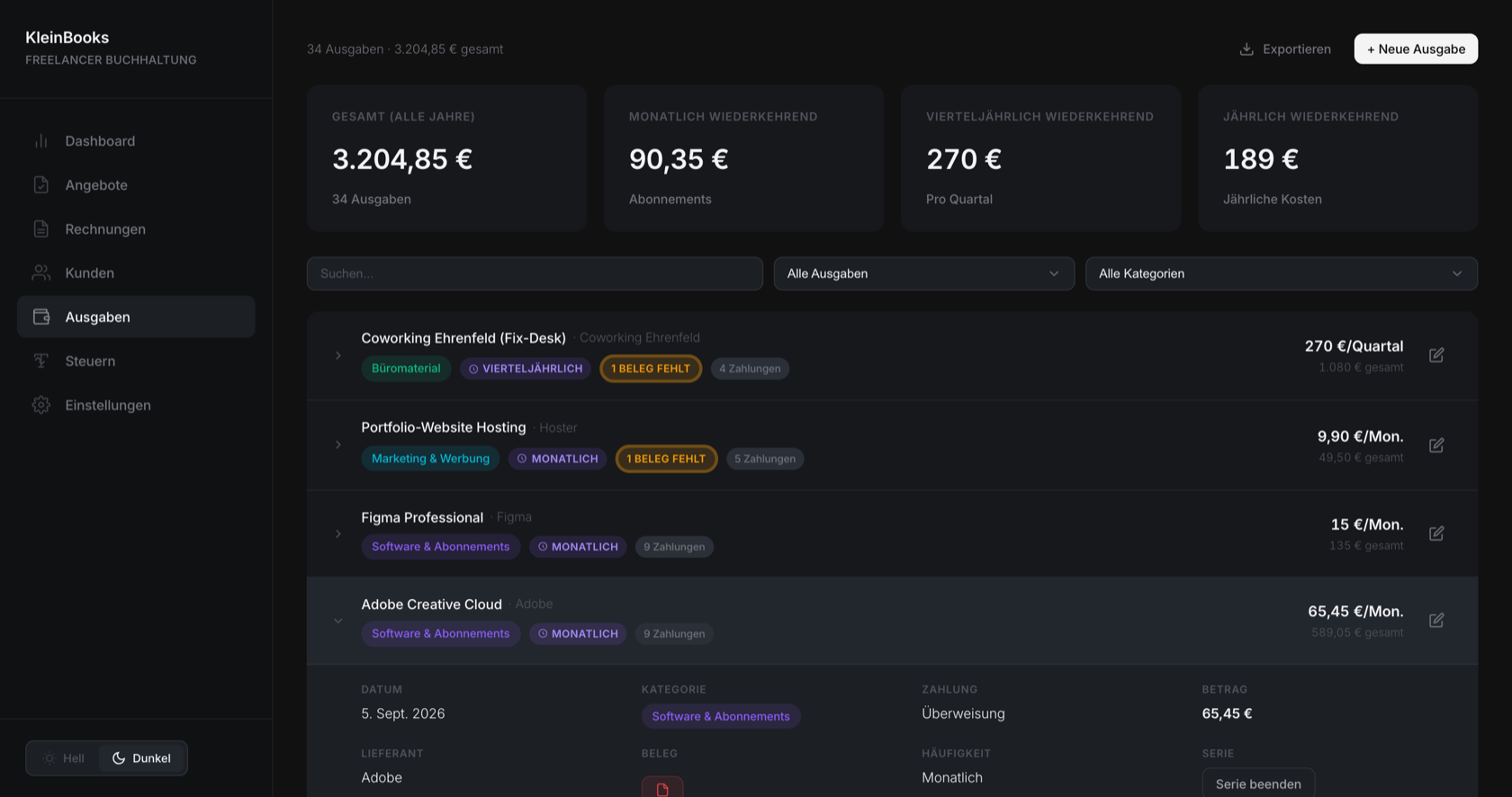This screenshot has width=1512, height=797.
Task: Expand the Figma Professional row chevron
Action: click(338, 533)
